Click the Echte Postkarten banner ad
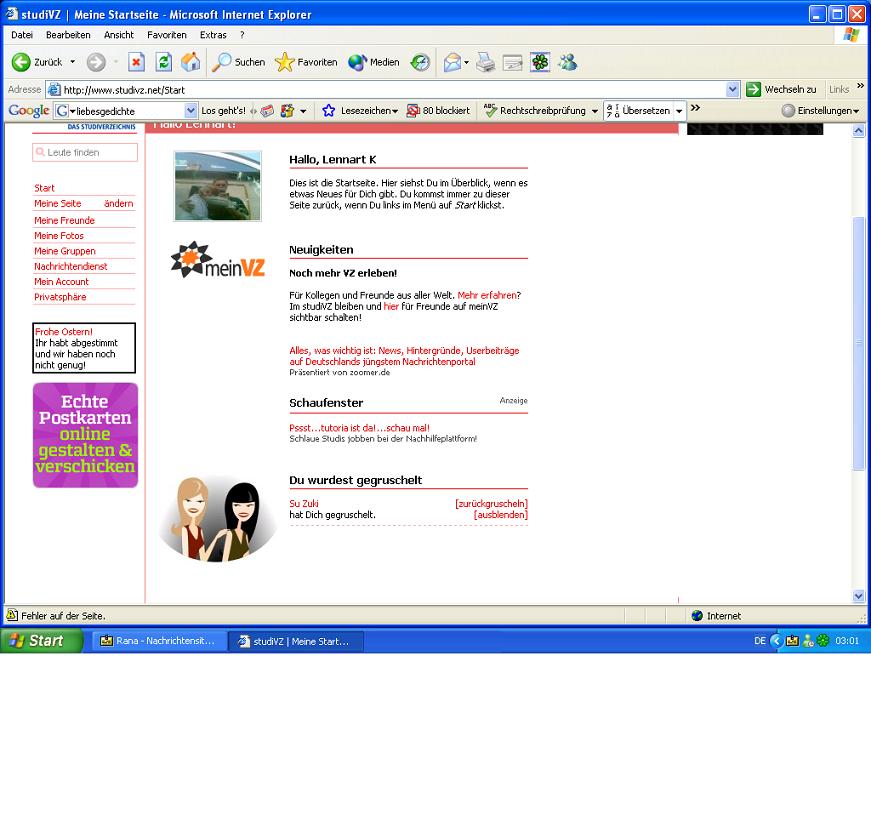 coord(86,435)
